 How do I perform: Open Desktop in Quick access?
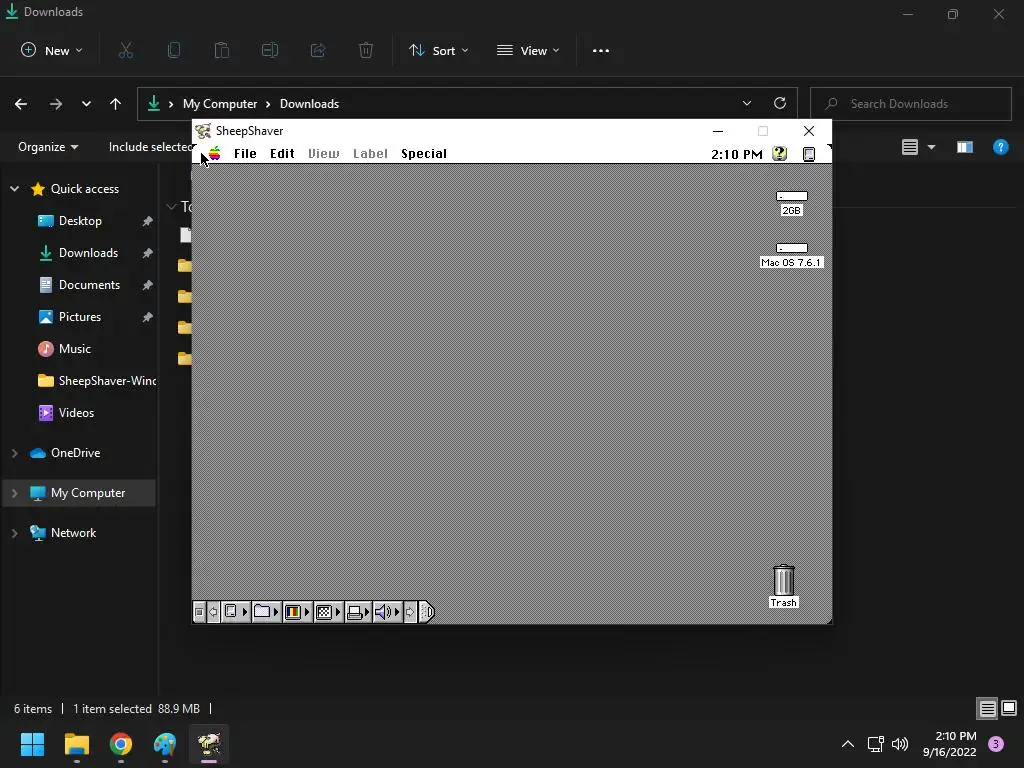click(80, 221)
